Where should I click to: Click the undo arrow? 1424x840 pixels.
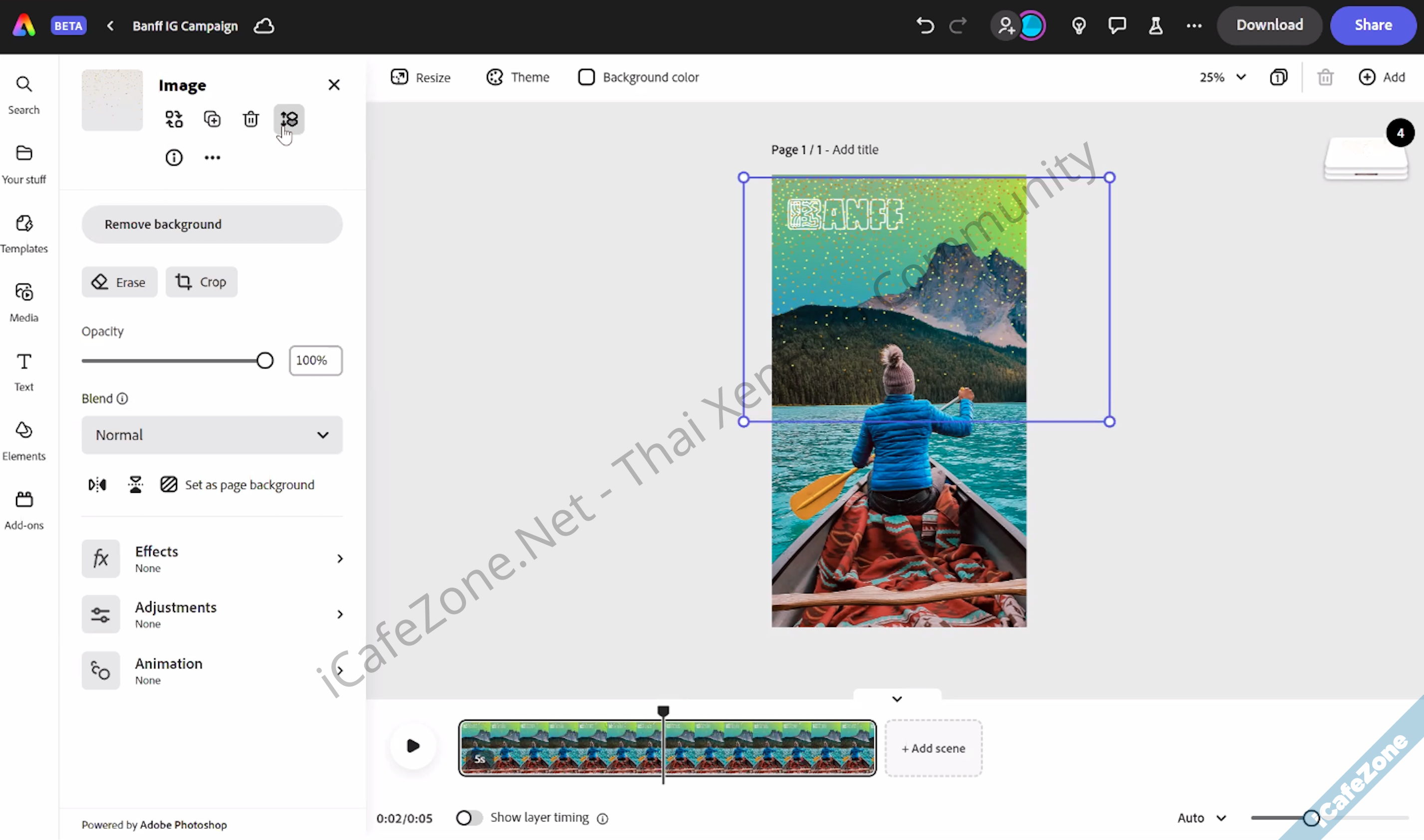[x=925, y=25]
